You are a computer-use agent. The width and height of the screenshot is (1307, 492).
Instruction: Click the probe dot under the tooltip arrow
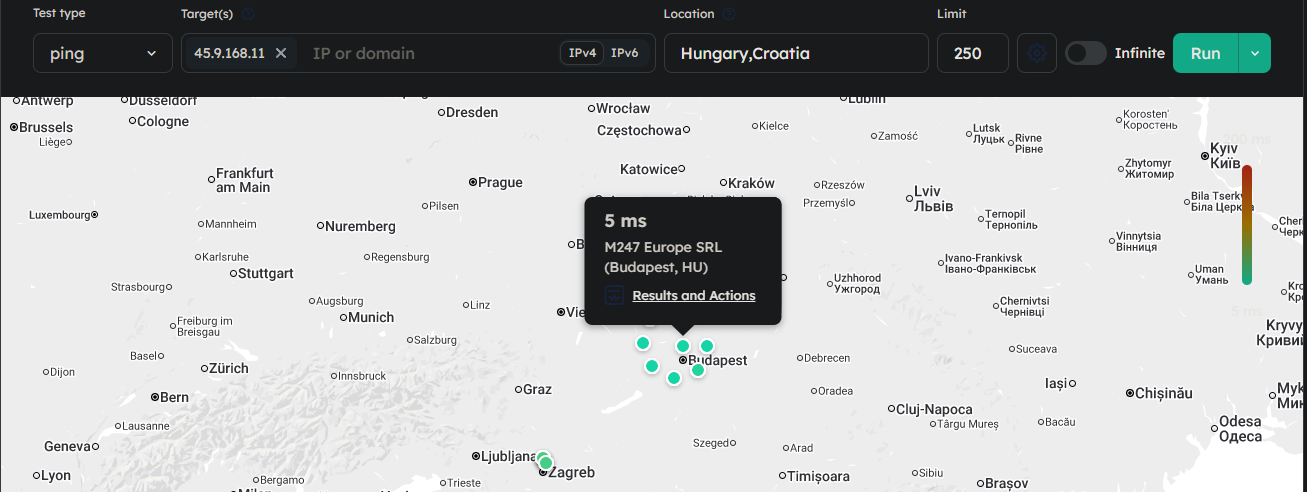coord(683,346)
